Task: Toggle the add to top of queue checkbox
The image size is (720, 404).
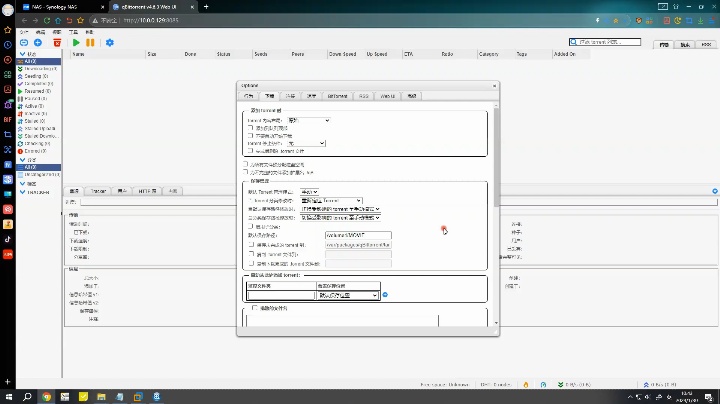Action: tap(250, 128)
